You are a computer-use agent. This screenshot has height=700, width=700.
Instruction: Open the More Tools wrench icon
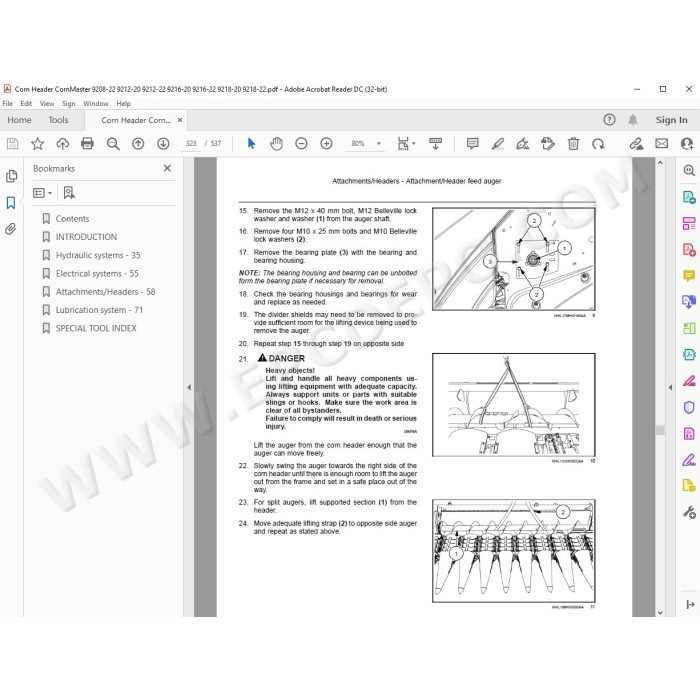click(689, 512)
